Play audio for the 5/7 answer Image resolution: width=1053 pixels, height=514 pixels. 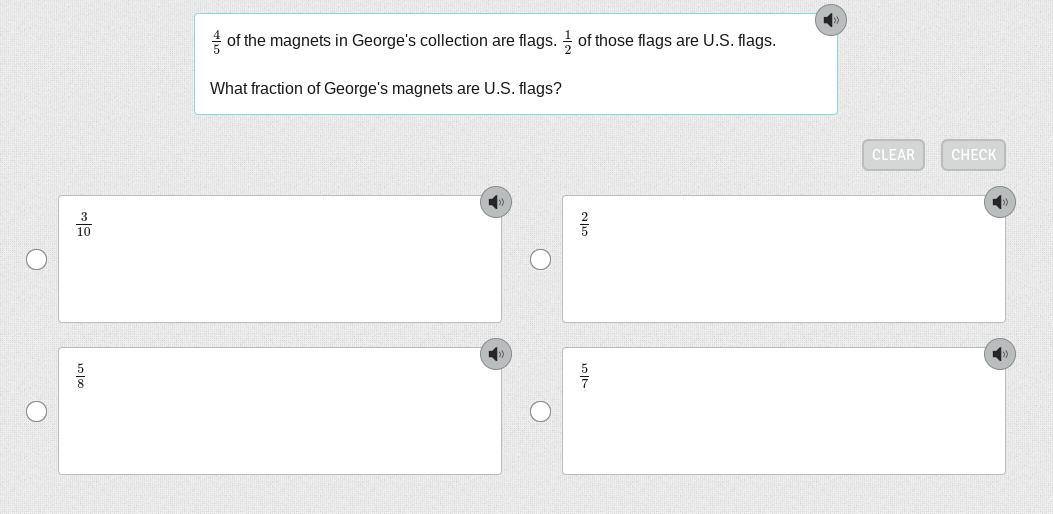[1000, 354]
